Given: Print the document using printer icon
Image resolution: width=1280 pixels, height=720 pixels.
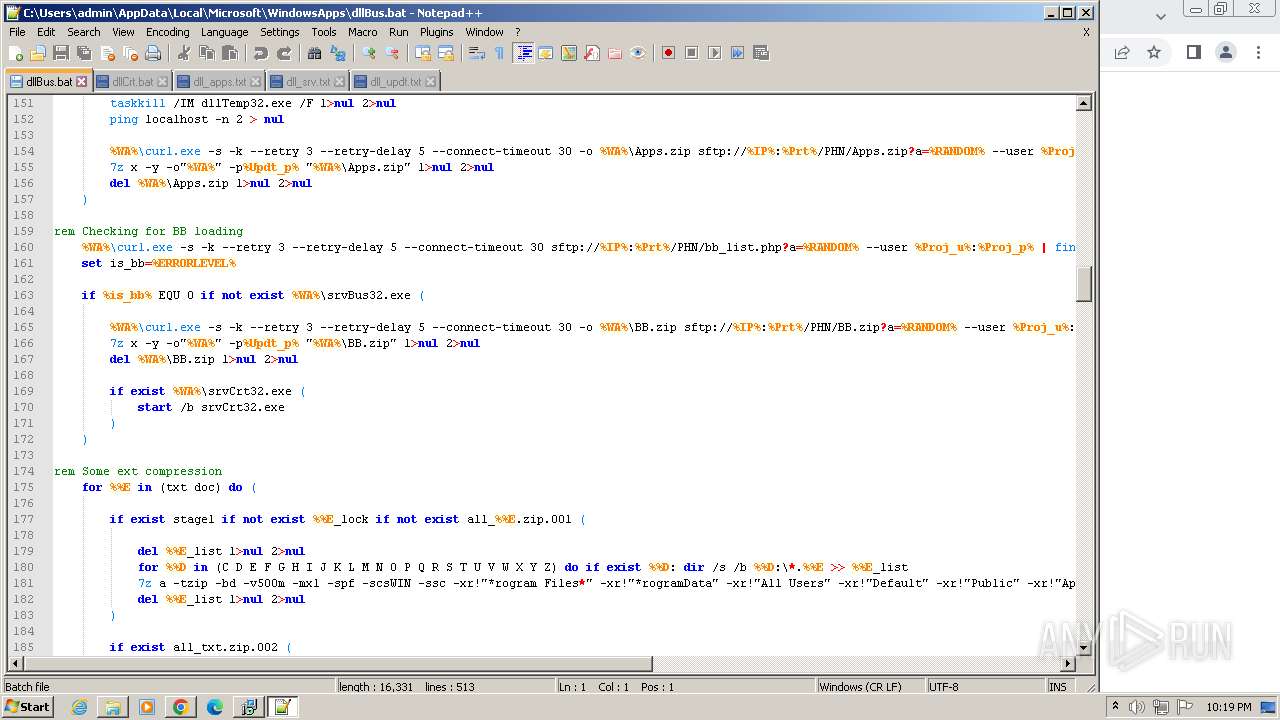Looking at the screenshot, I should (153, 53).
